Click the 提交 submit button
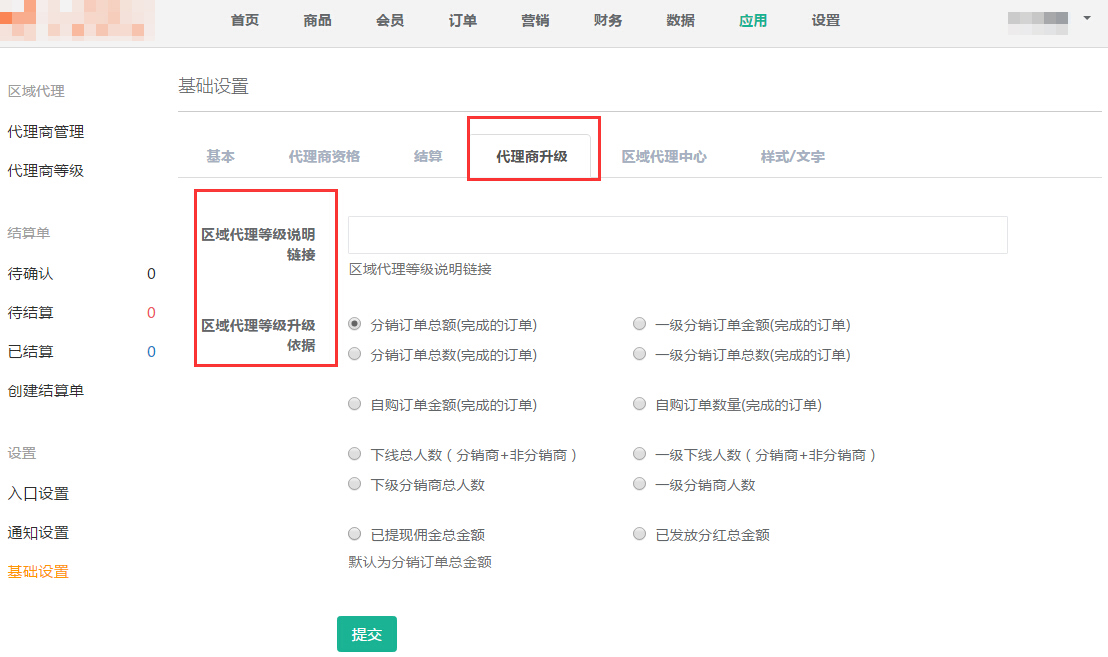Image resolution: width=1108 pixels, height=657 pixels. [x=367, y=634]
